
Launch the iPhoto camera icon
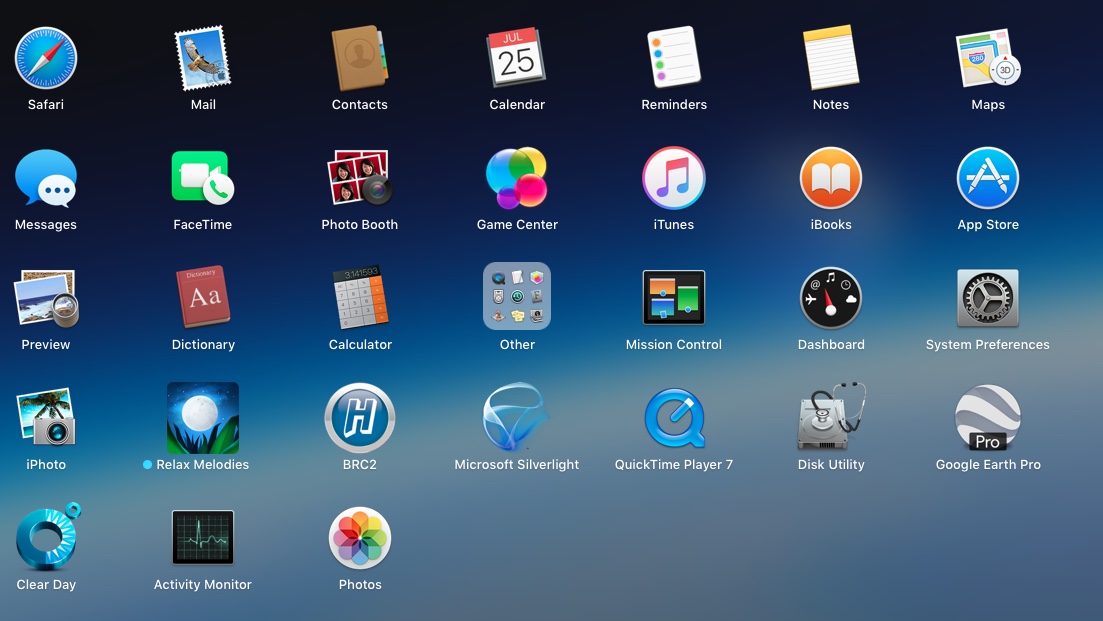pyautogui.click(x=46, y=418)
